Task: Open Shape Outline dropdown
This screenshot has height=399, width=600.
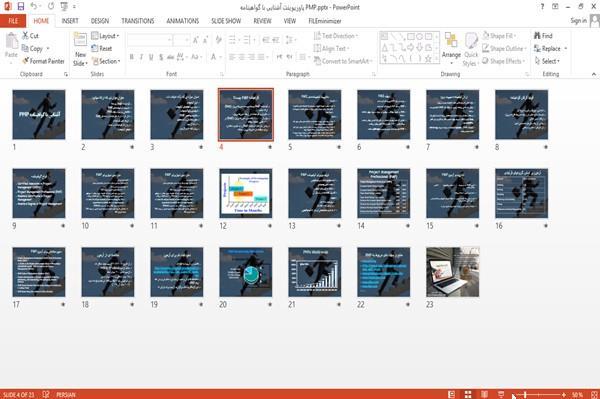Action: click(504, 49)
